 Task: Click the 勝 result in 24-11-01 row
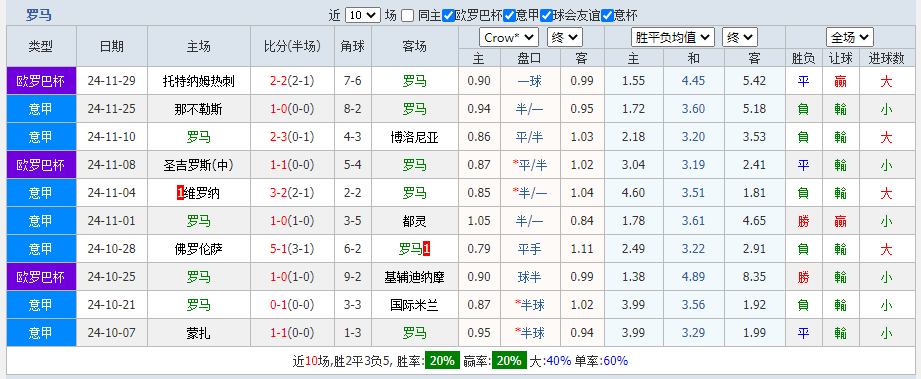803,221
